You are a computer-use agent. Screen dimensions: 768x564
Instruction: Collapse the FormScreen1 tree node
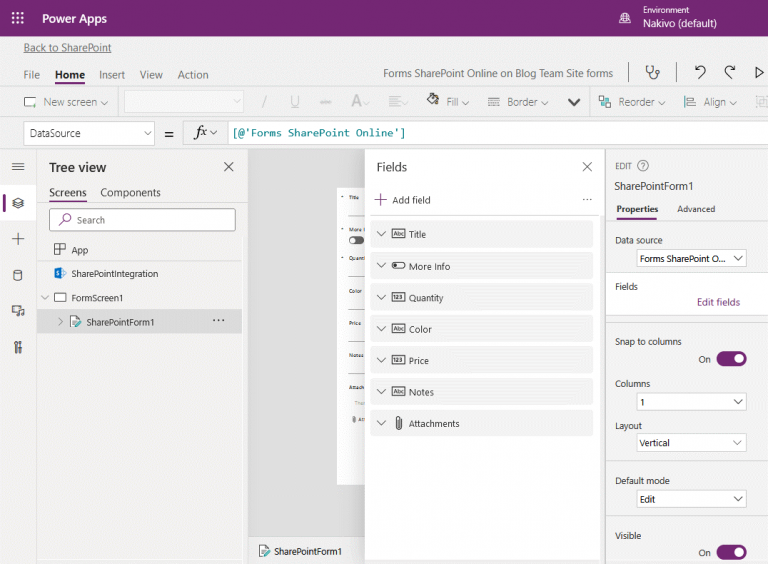(45, 298)
